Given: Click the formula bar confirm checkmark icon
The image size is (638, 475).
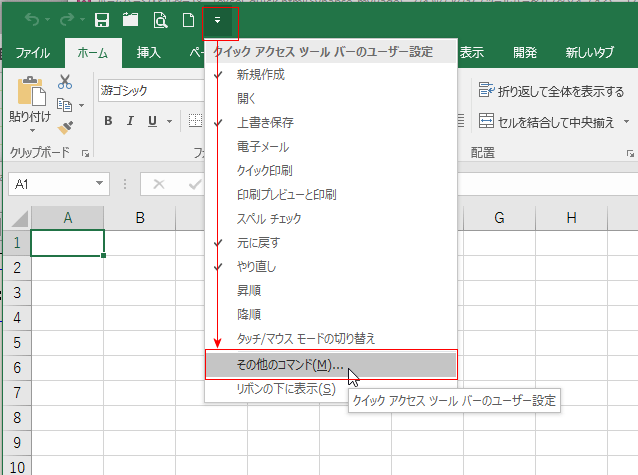Looking at the screenshot, I should 195,184.
